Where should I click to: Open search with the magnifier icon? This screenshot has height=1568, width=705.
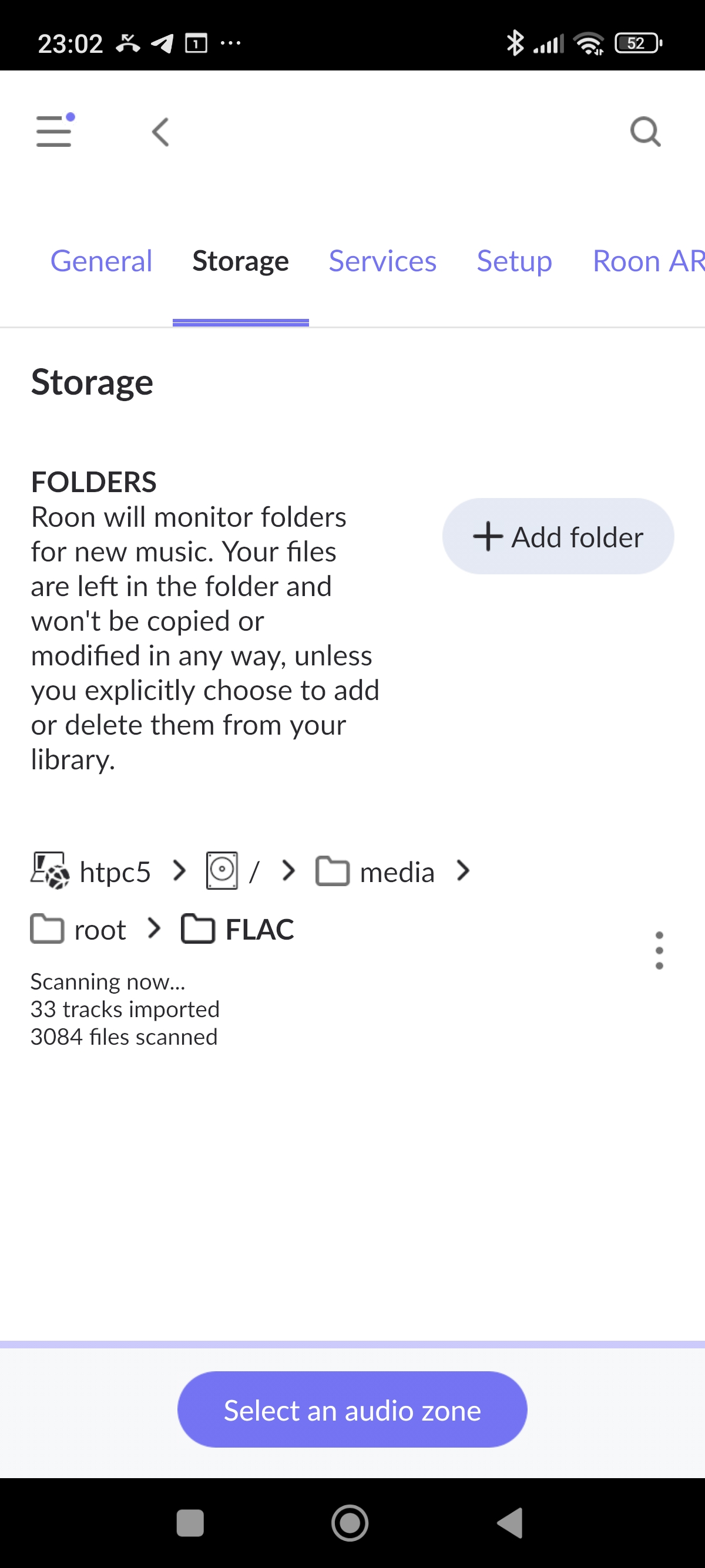[x=645, y=132]
